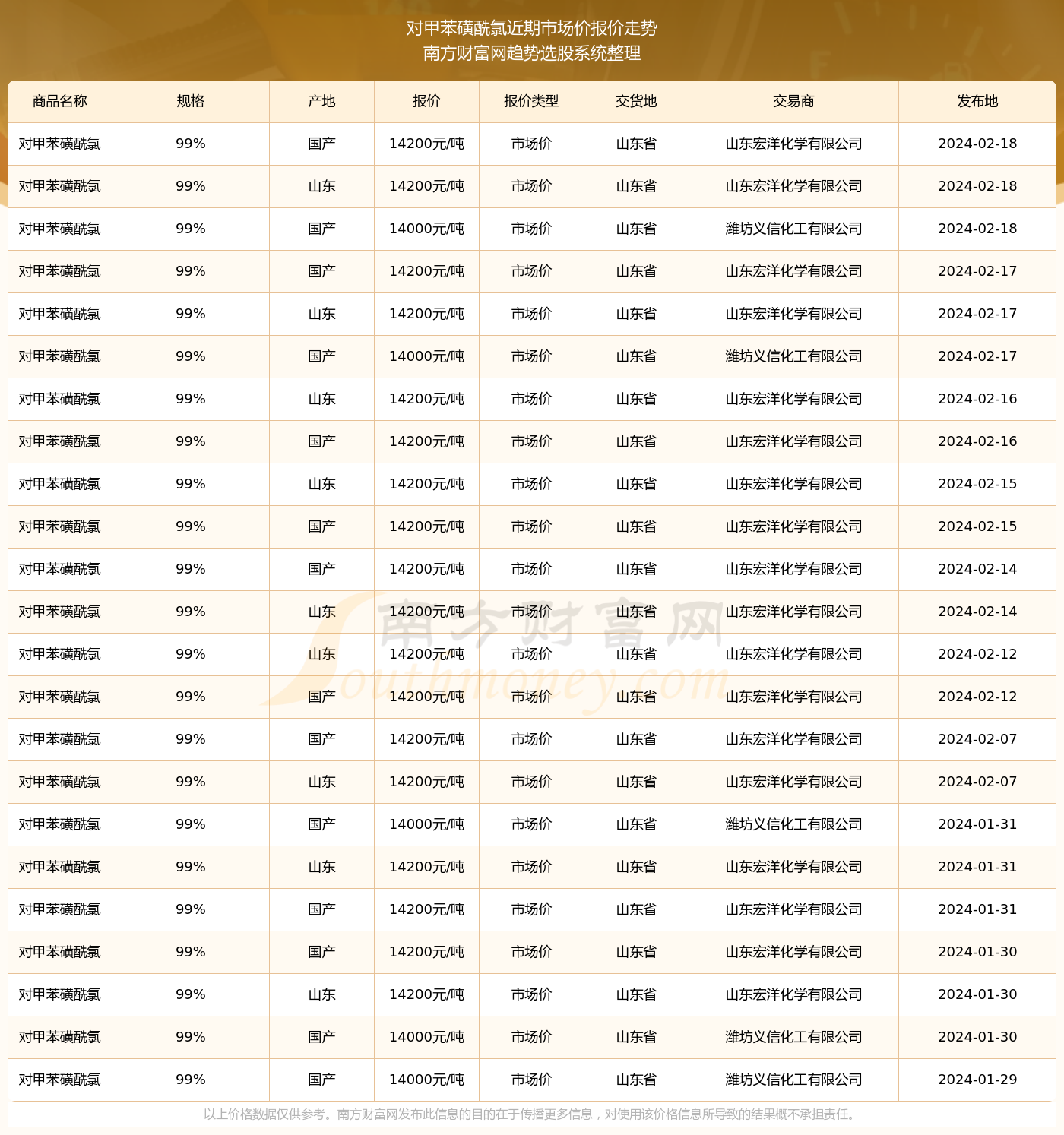The height and width of the screenshot is (1135, 1064).
Task: Click the 规格 column header
Action: pyautogui.click(x=190, y=101)
